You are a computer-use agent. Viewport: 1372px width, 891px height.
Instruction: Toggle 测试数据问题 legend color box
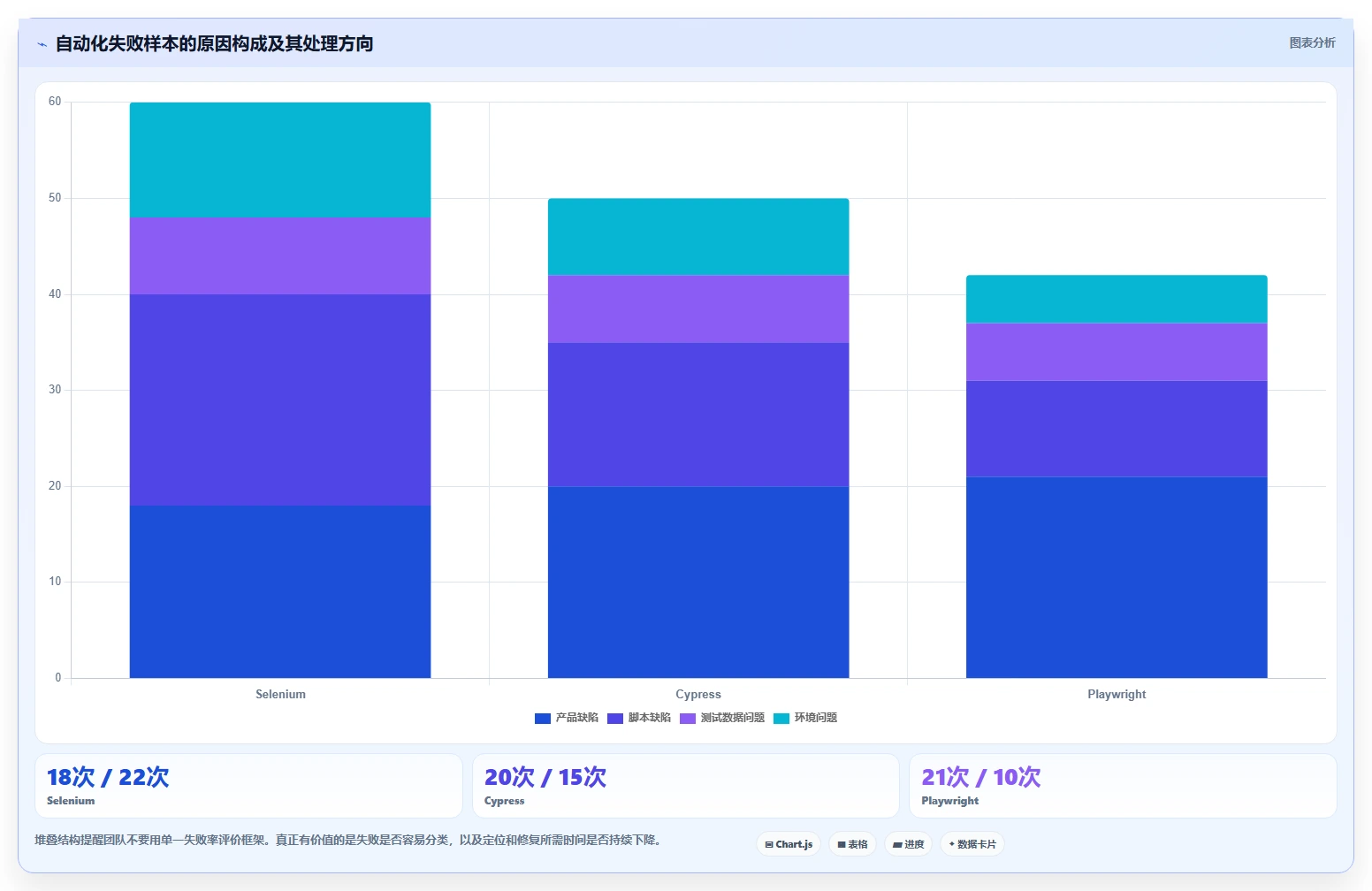click(688, 719)
